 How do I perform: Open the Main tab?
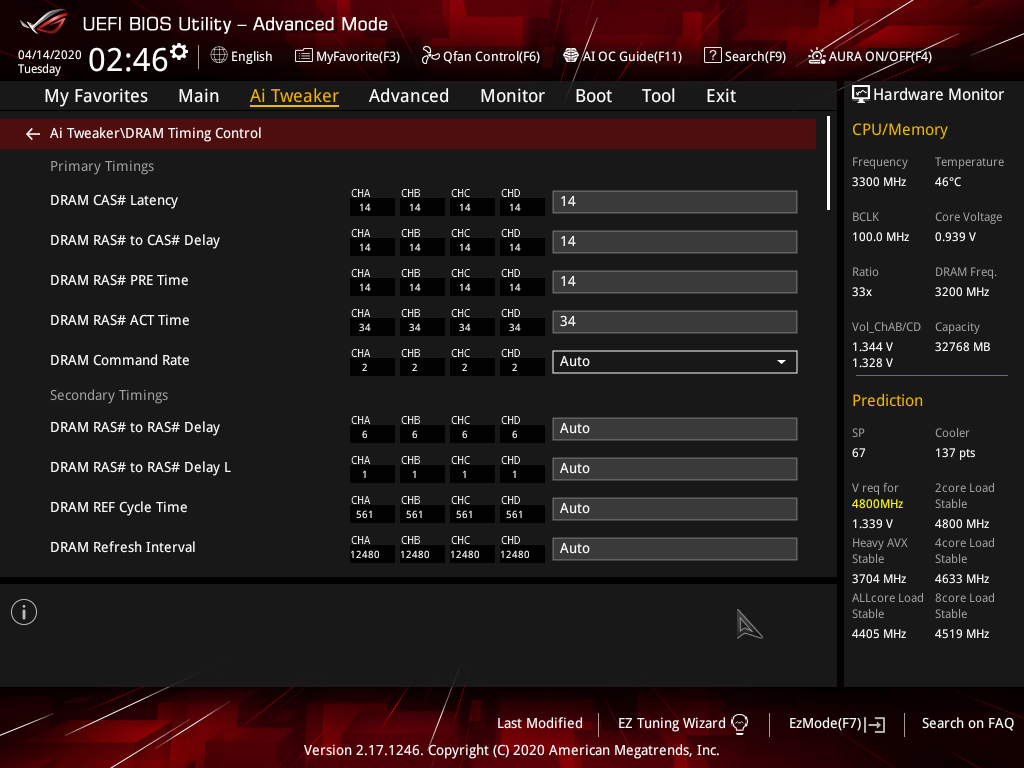199,96
